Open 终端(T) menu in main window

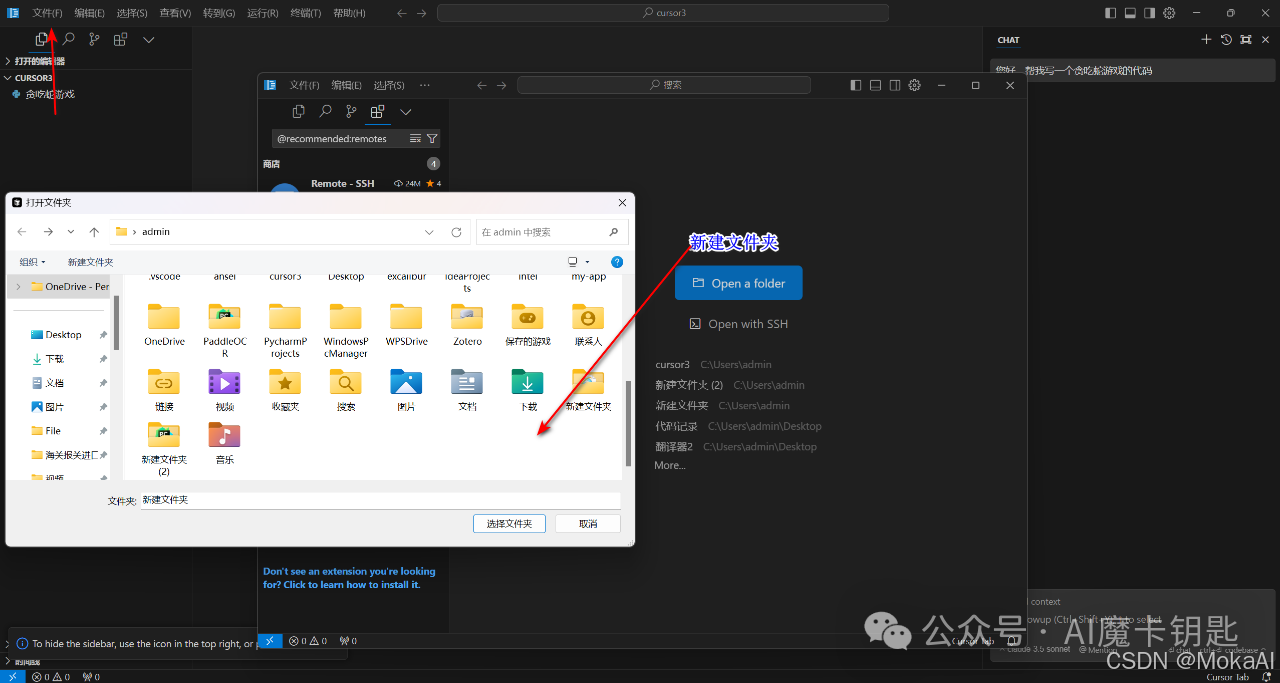pyautogui.click(x=306, y=13)
